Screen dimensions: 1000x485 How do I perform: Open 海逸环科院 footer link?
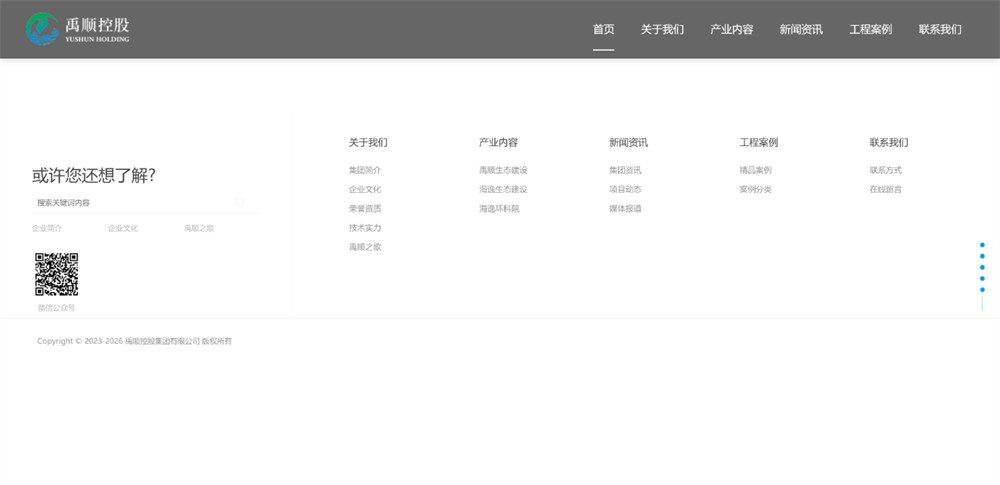pos(499,209)
